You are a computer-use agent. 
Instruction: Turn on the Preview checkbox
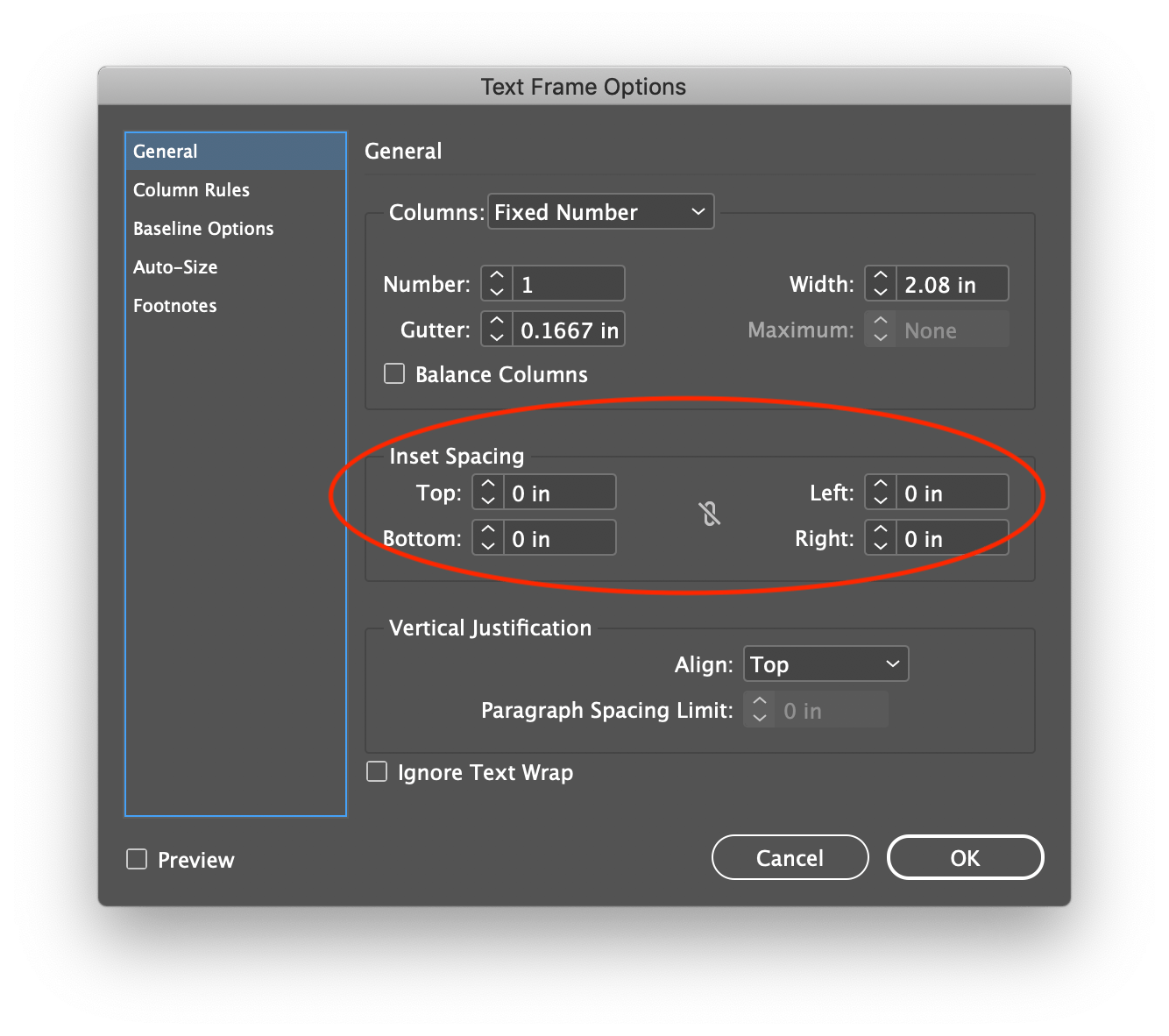tap(136, 859)
